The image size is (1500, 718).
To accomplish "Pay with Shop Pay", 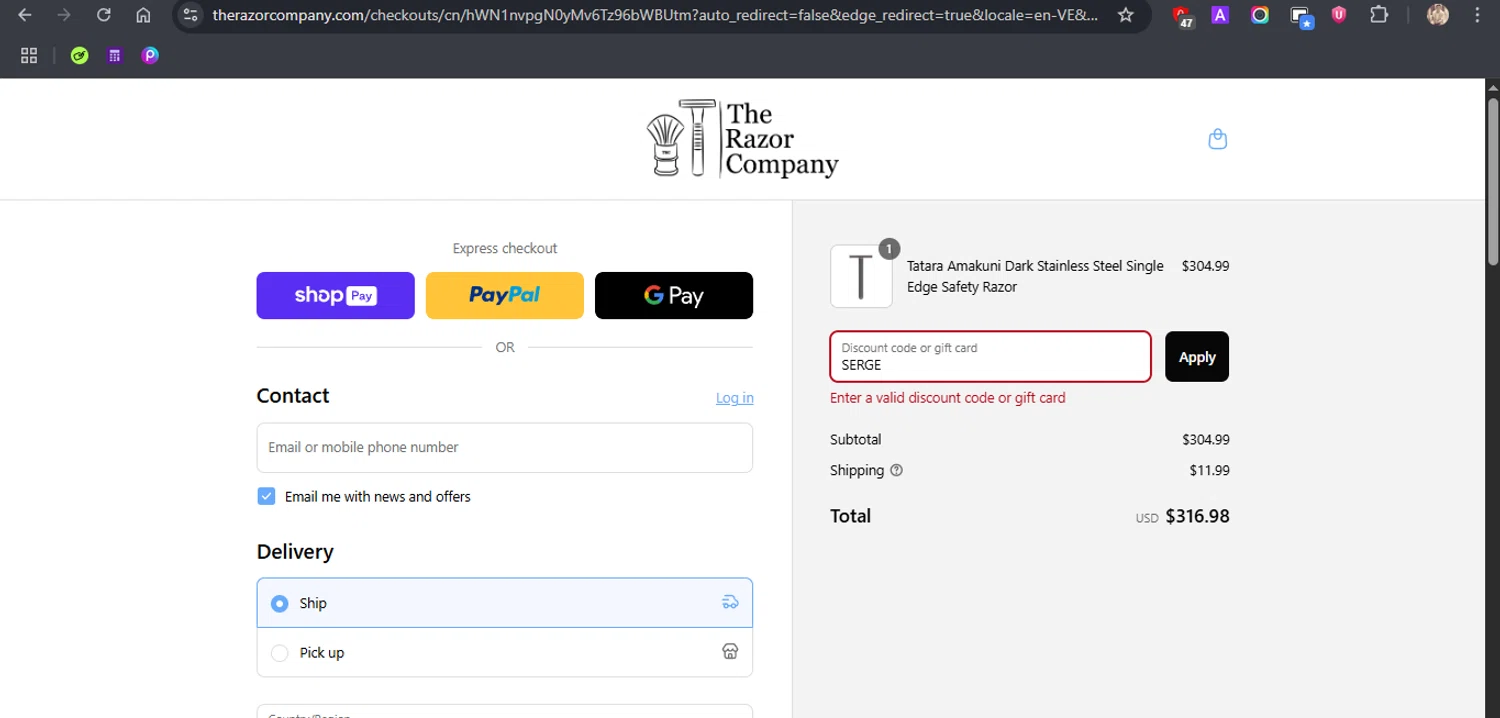I will (x=335, y=295).
